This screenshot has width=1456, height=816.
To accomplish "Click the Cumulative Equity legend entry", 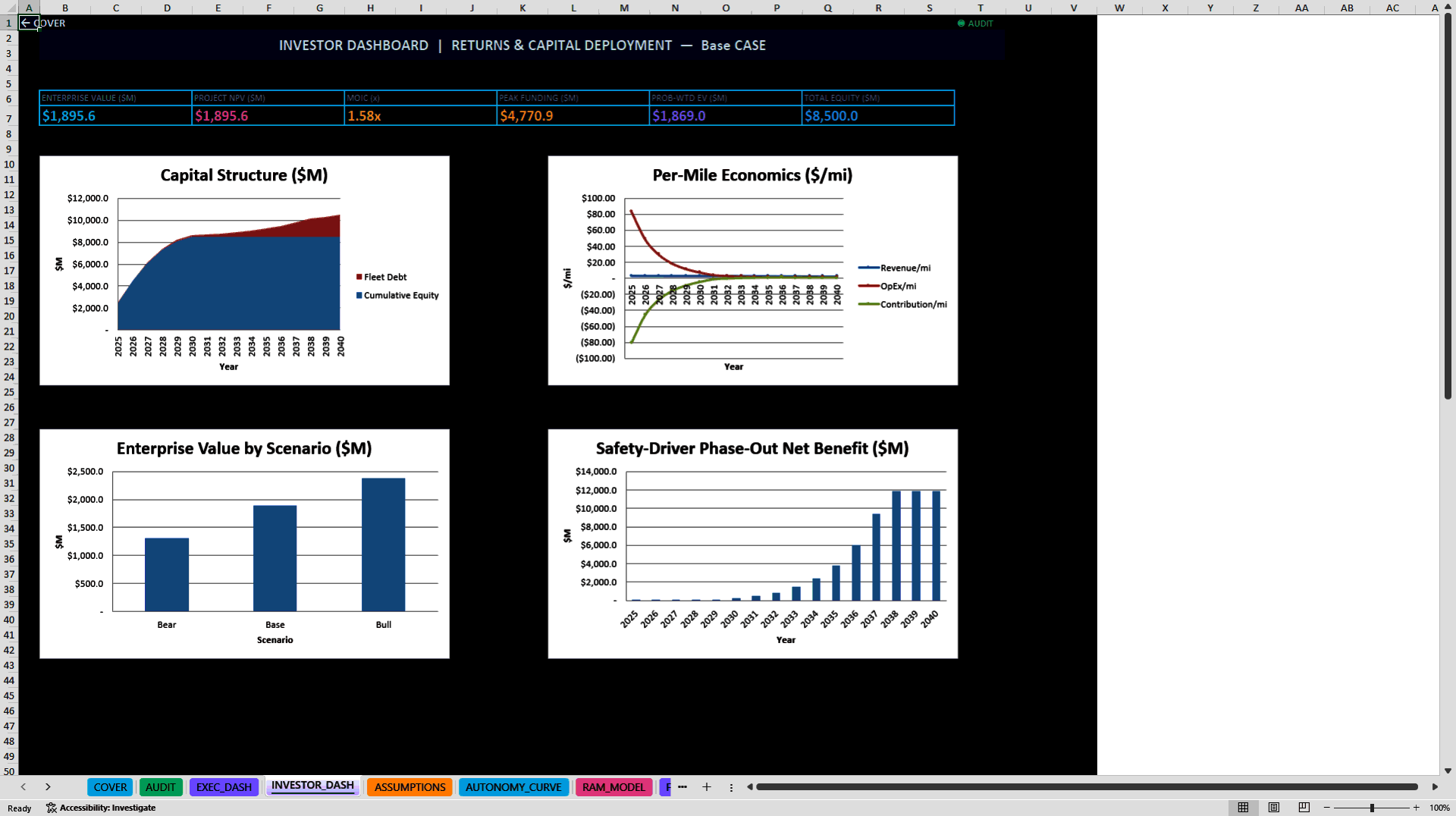I will [397, 295].
